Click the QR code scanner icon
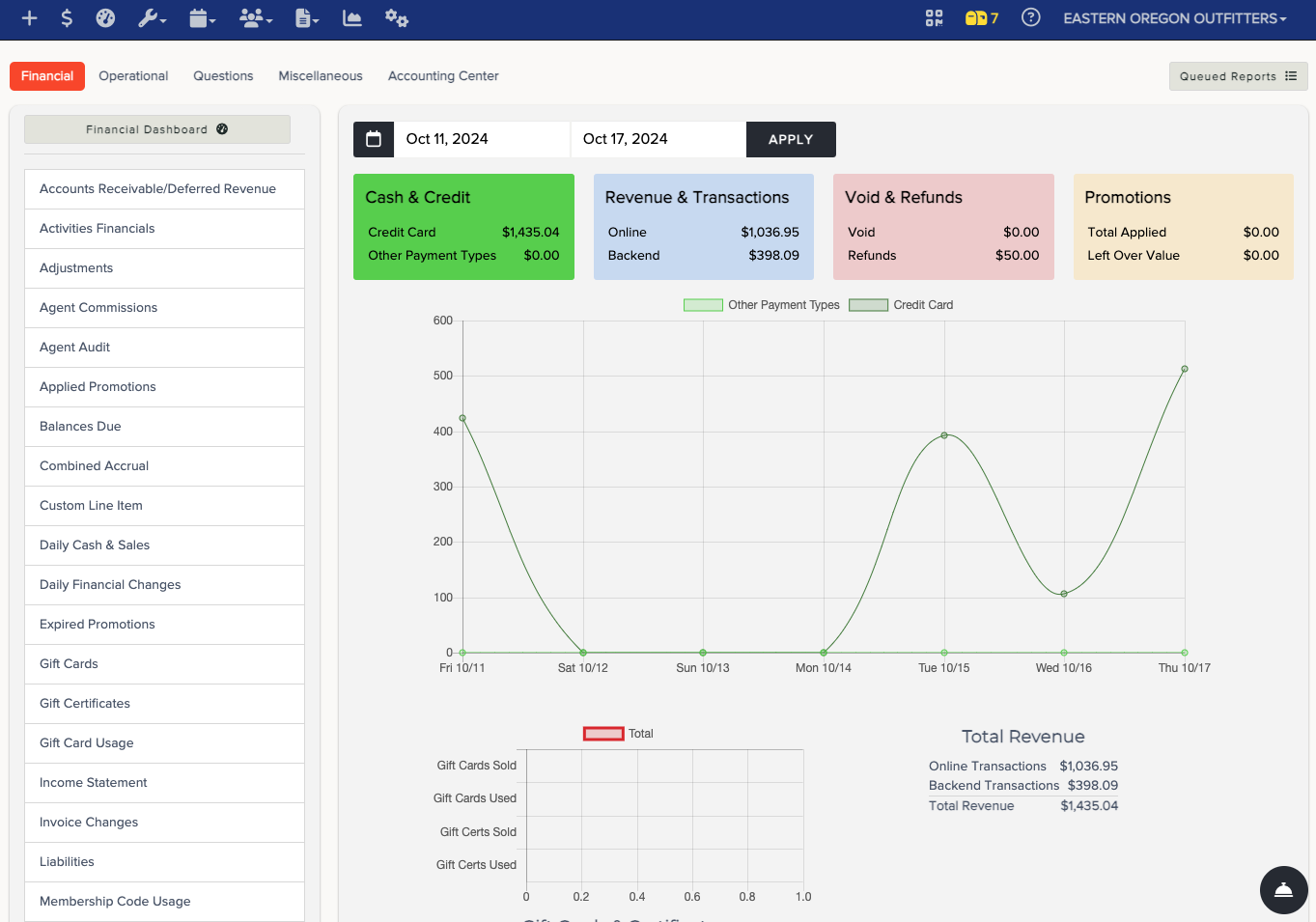 tap(934, 18)
